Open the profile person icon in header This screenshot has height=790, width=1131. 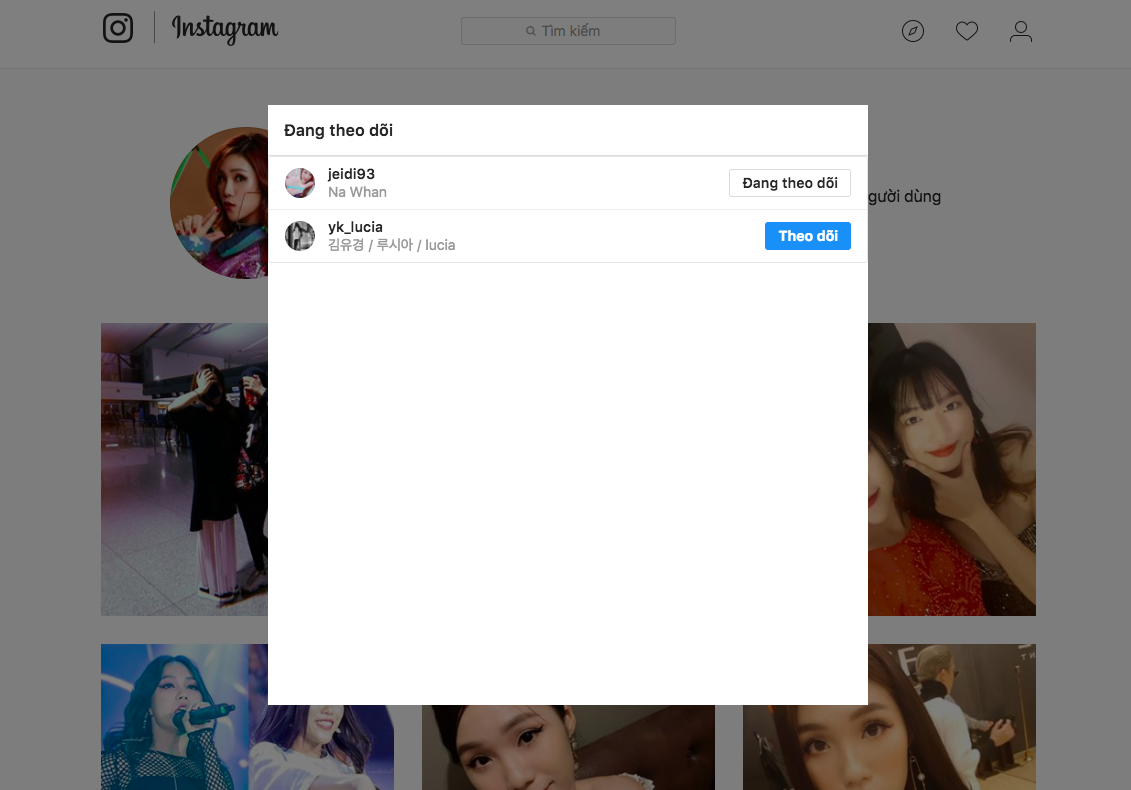pos(1020,32)
